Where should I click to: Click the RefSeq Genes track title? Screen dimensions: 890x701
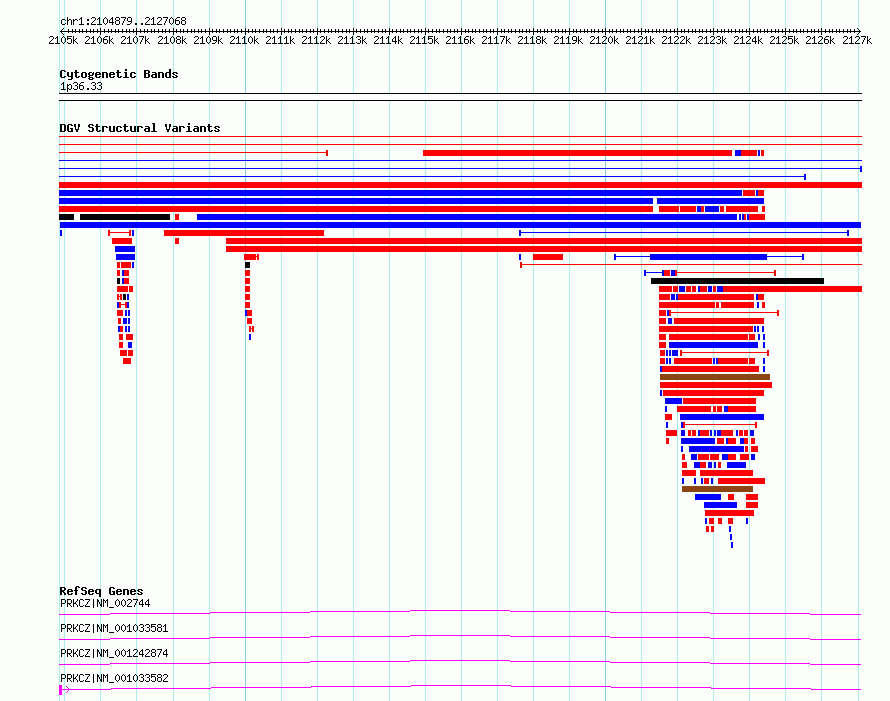click(x=101, y=591)
